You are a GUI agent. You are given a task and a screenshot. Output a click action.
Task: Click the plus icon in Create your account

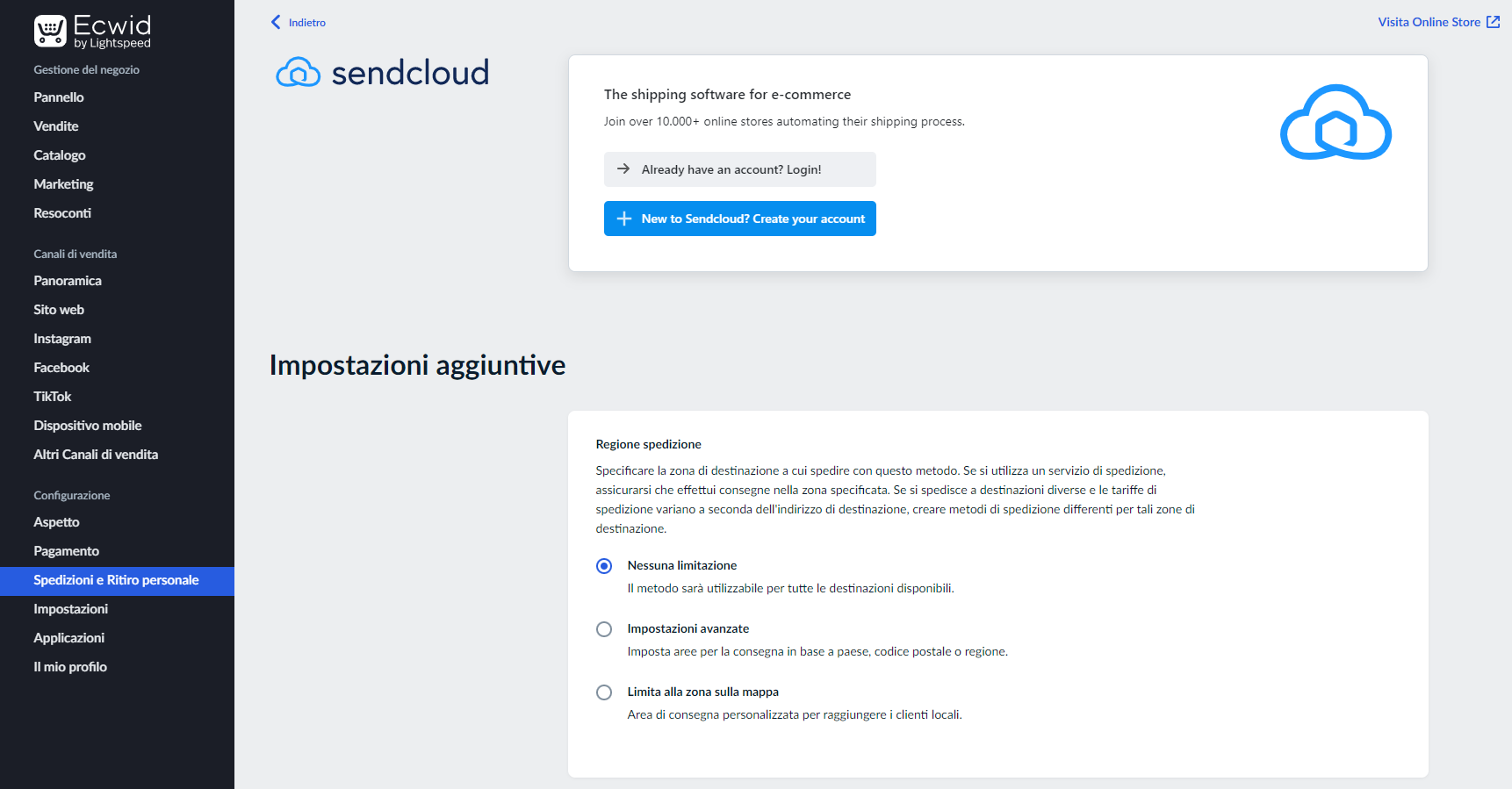624,219
